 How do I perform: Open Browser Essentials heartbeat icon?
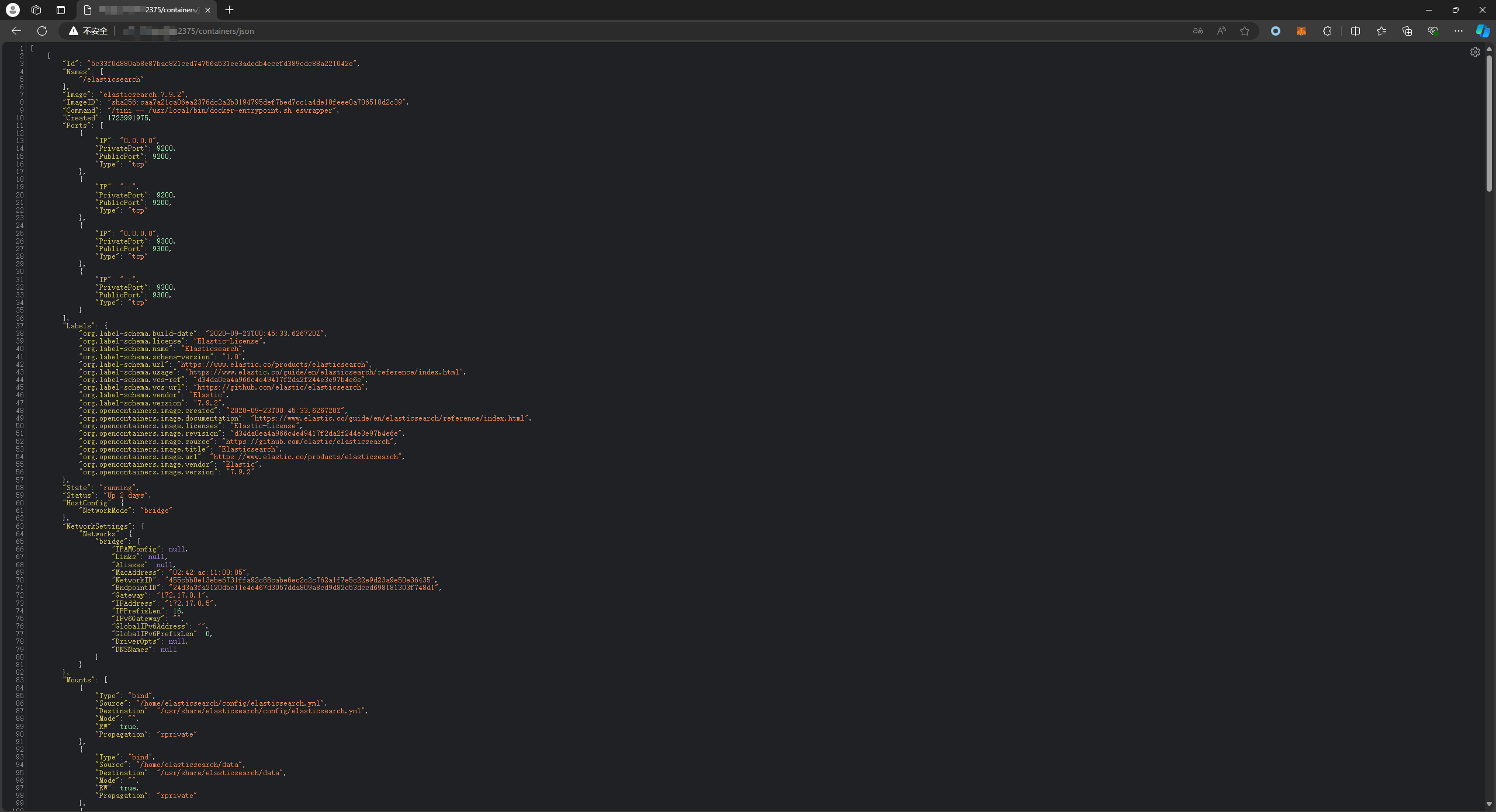[1432, 31]
